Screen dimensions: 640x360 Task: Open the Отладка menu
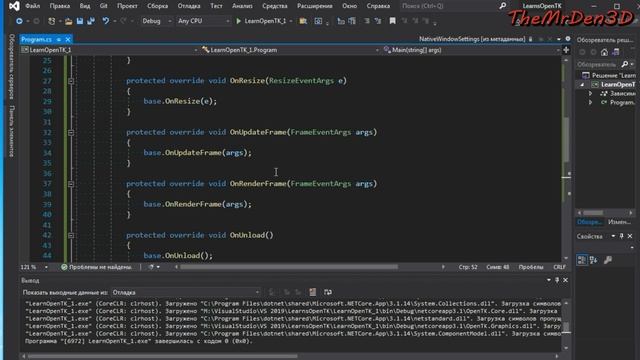click(x=189, y=6)
